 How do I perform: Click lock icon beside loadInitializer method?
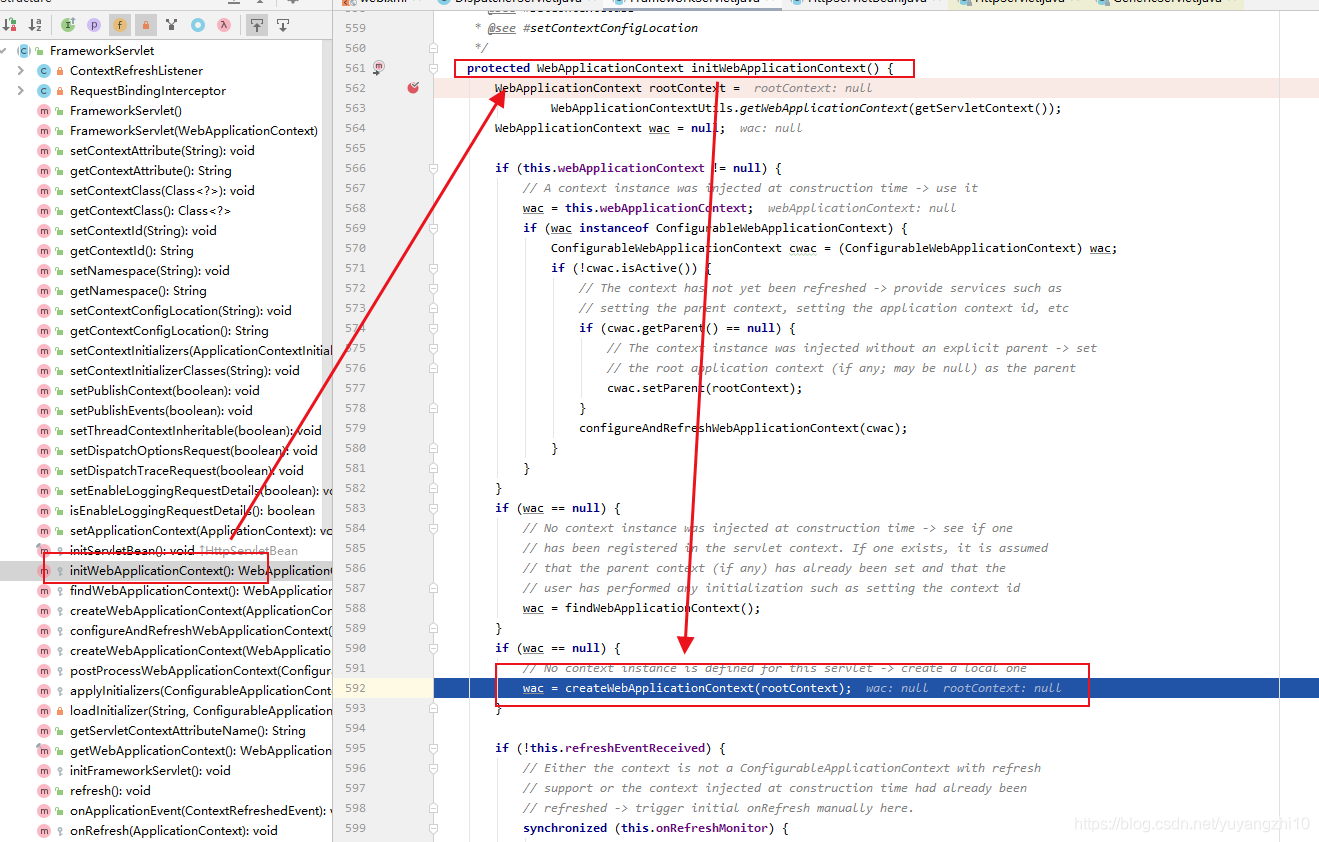60,711
